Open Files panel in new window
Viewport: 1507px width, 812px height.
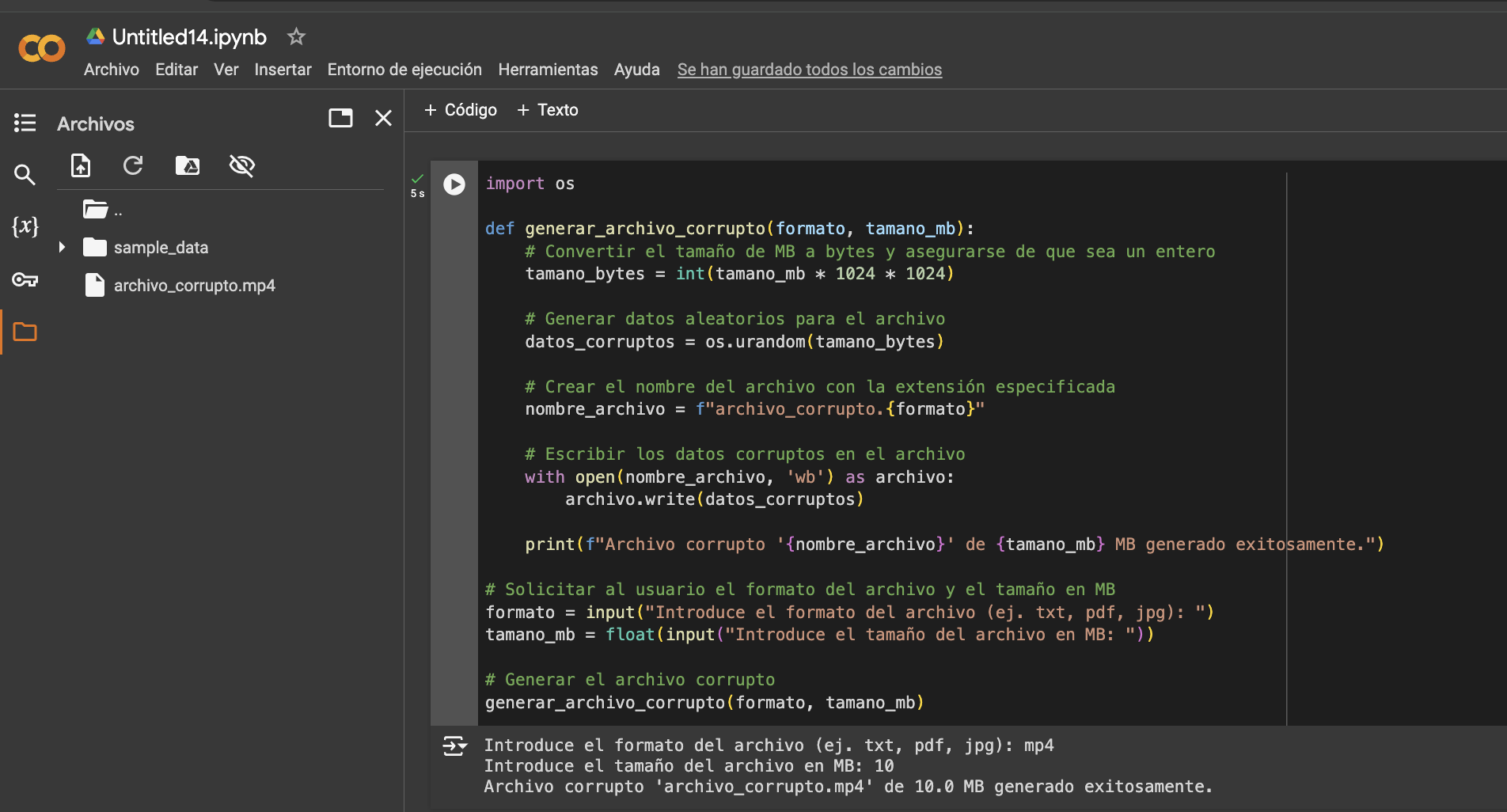pos(340,119)
